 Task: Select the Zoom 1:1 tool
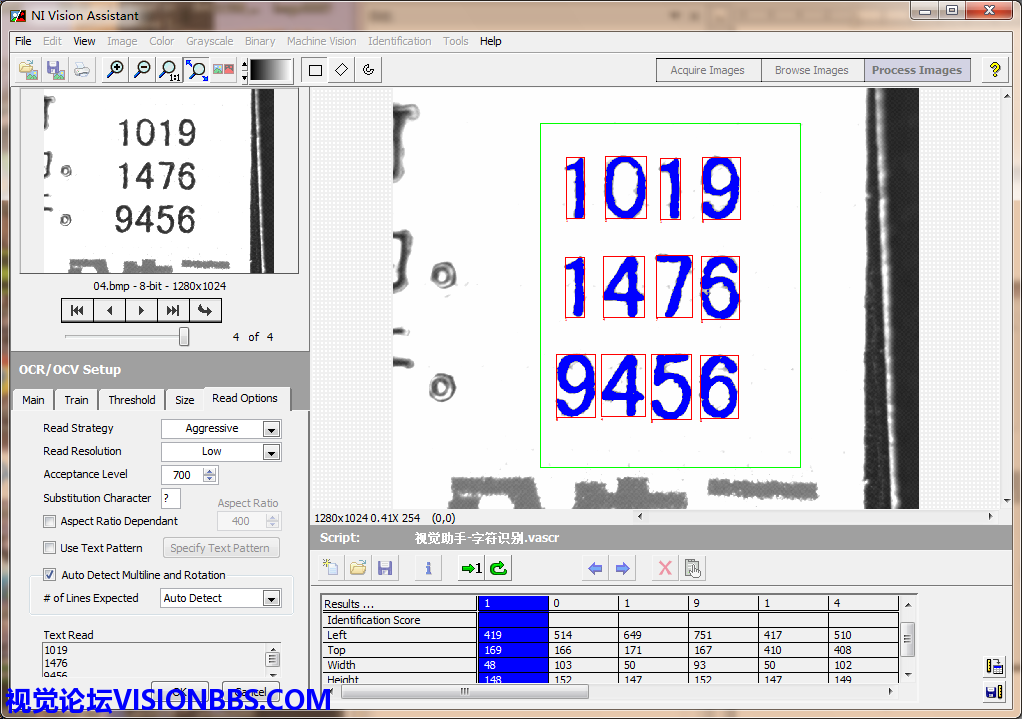[170, 70]
